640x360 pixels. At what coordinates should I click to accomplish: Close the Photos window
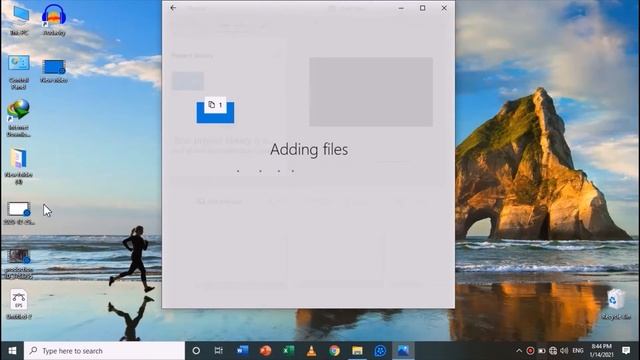pos(444,8)
